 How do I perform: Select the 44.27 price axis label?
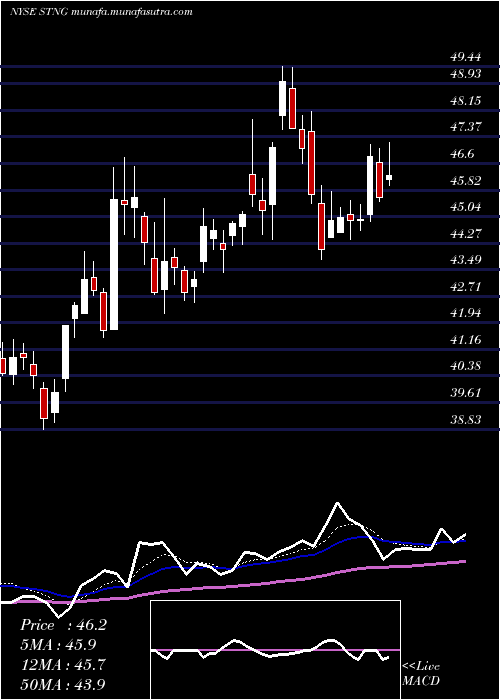tap(466, 233)
